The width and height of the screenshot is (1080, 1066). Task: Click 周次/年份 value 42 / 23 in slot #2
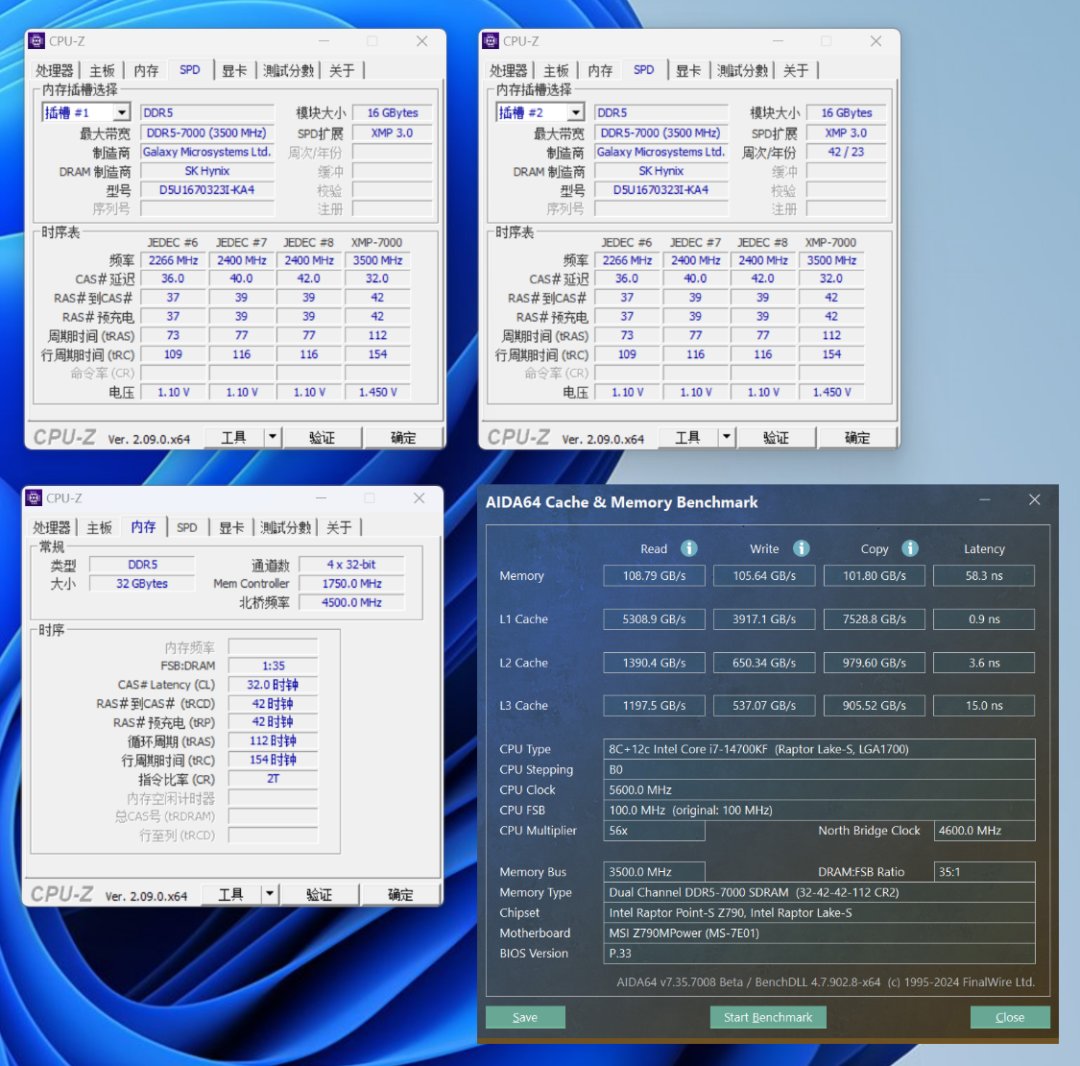(846, 152)
